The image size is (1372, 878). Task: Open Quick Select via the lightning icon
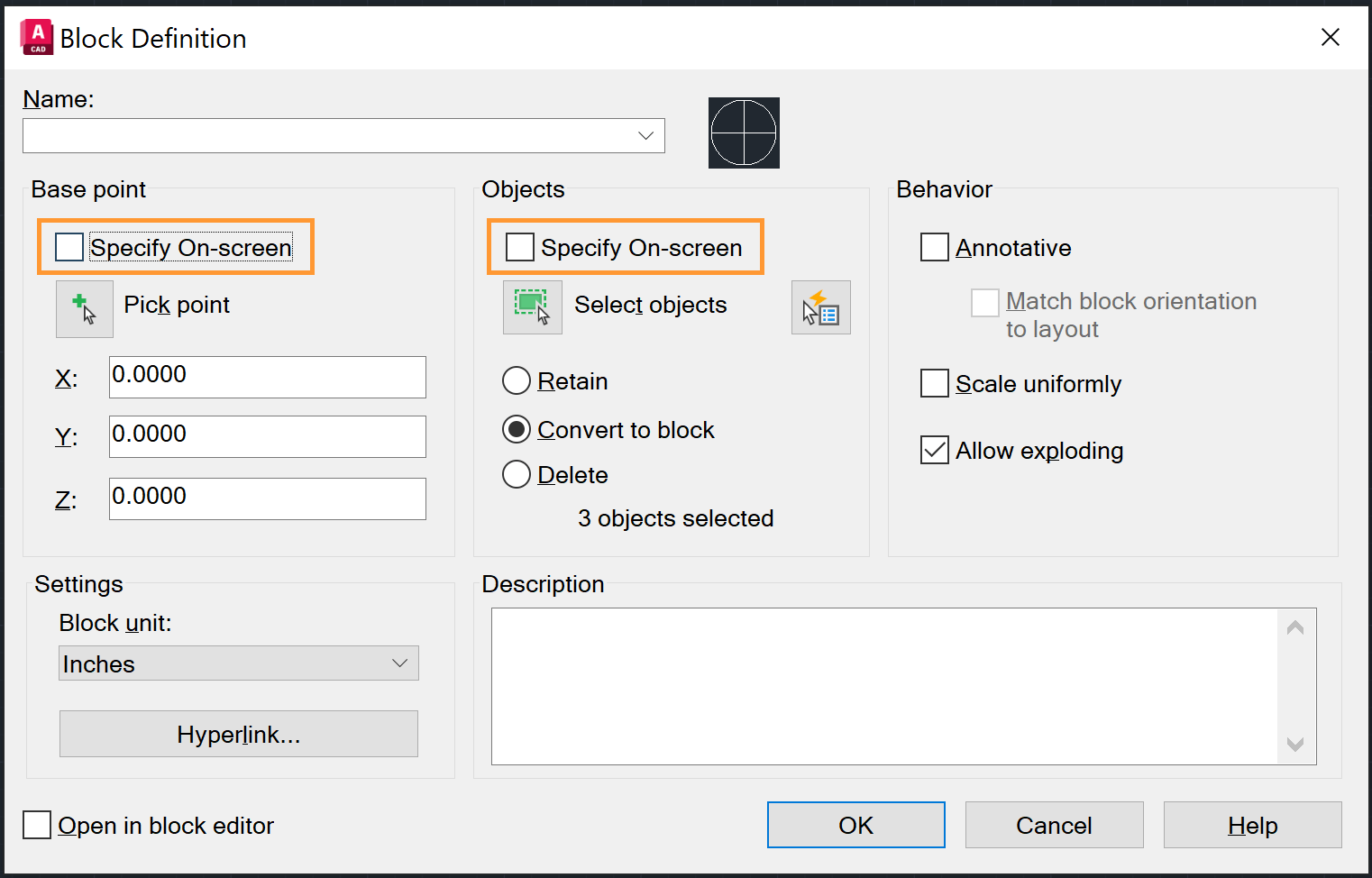click(820, 306)
